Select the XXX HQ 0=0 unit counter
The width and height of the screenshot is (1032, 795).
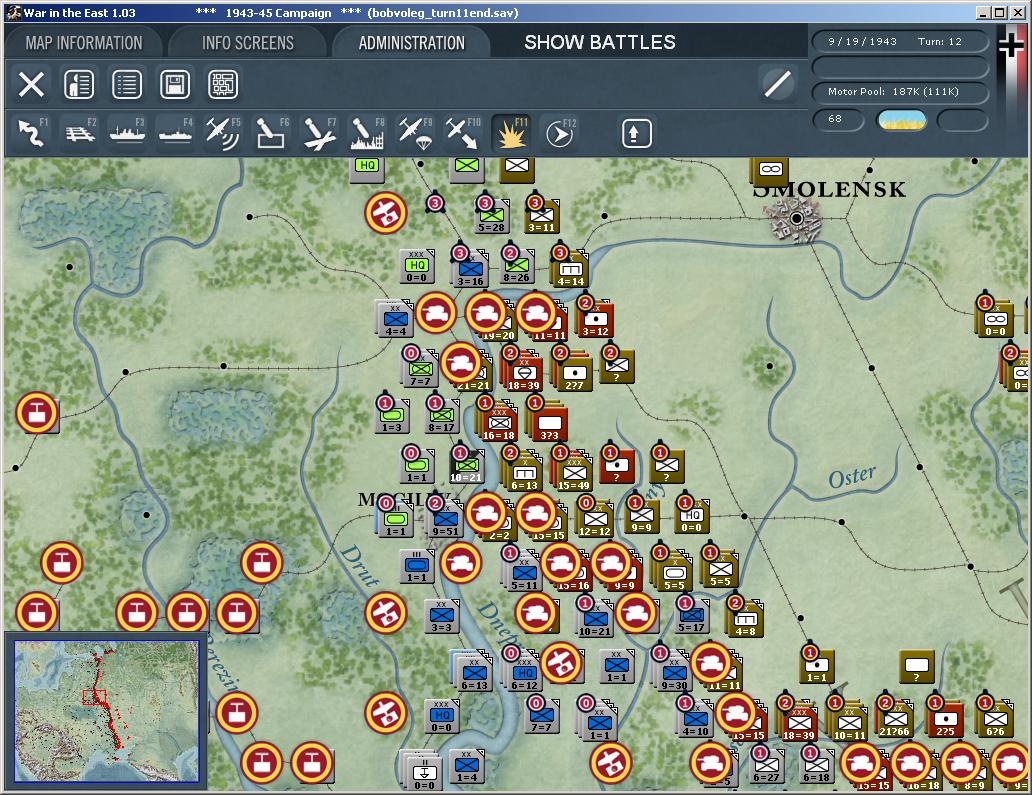416,267
